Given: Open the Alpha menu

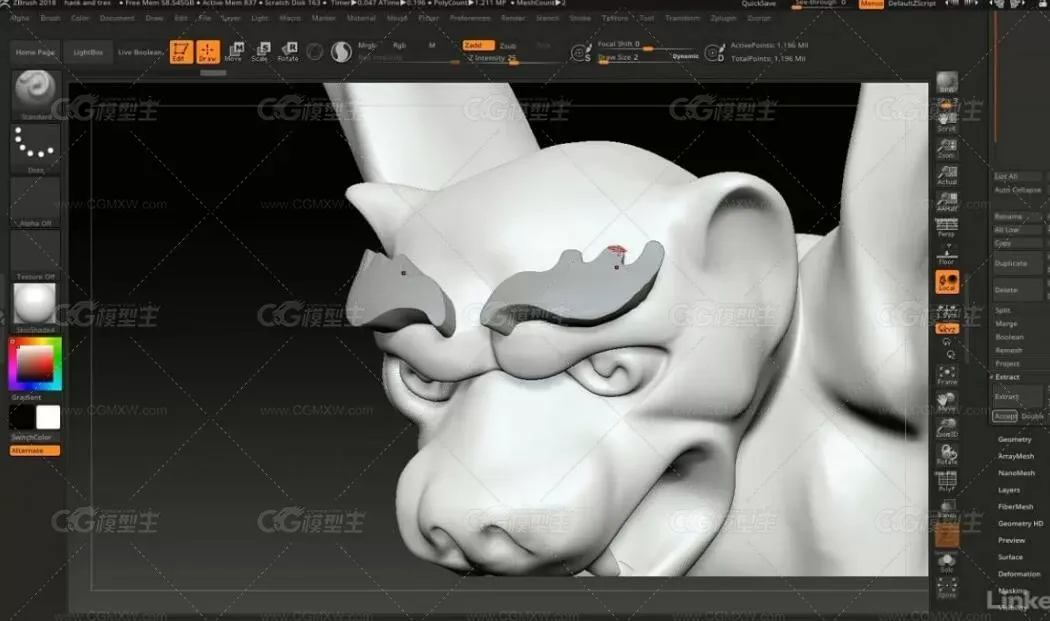Looking at the screenshot, I should click(x=19, y=18).
